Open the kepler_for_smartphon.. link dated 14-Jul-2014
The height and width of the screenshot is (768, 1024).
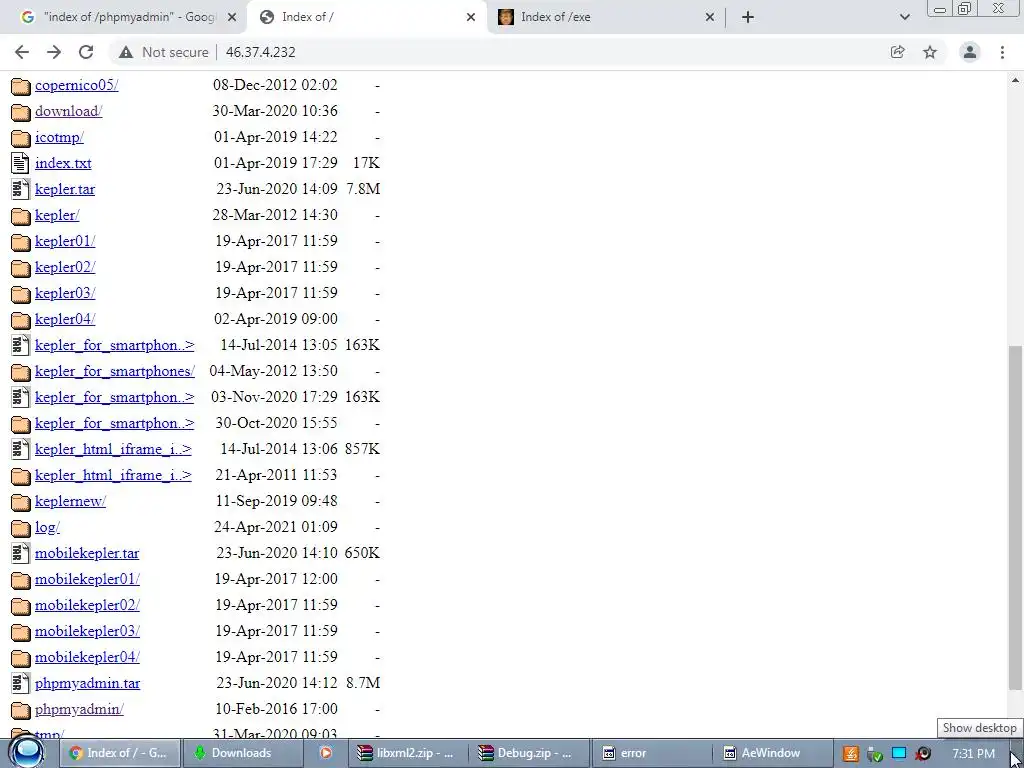tap(115, 345)
